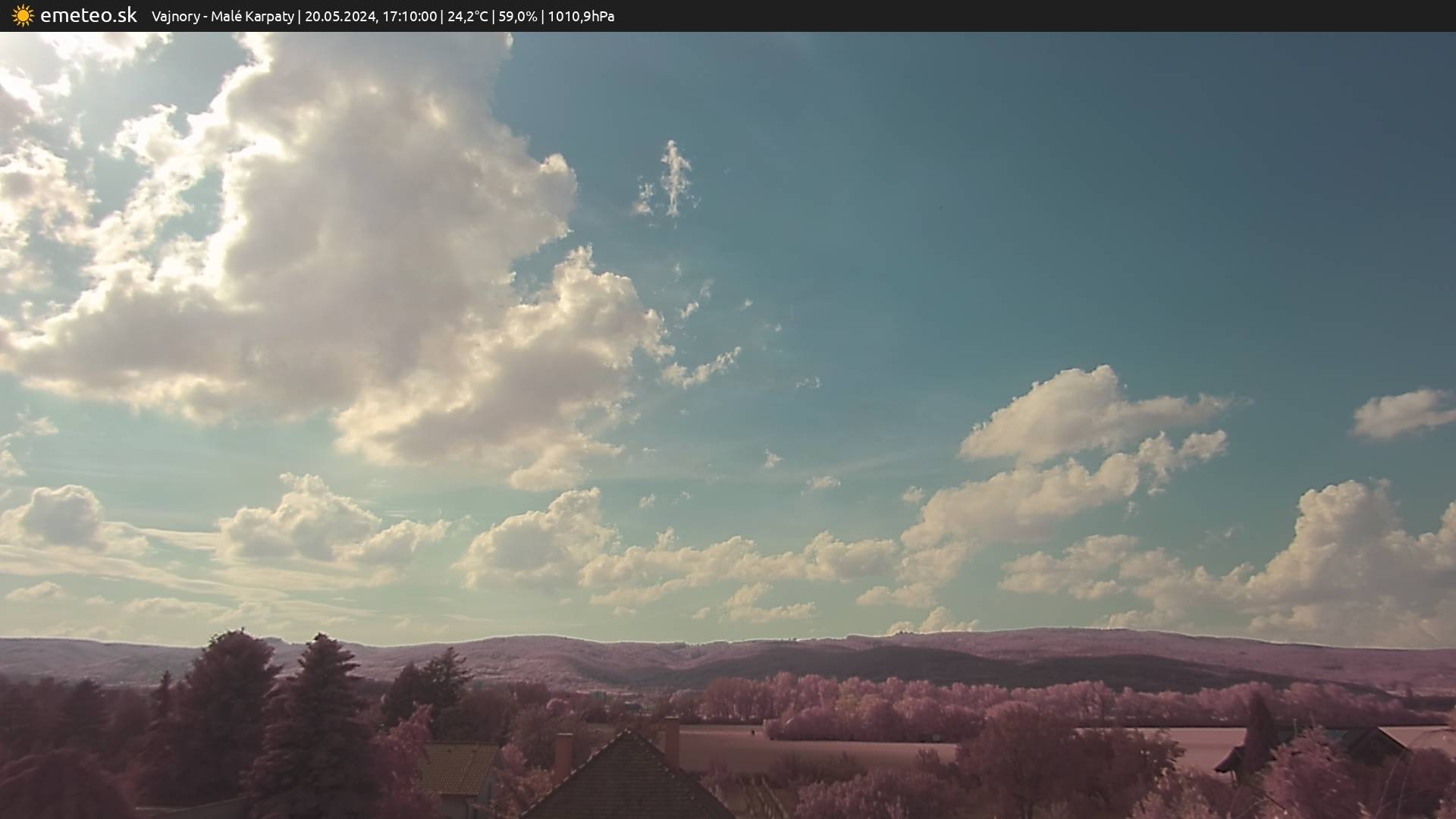This screenshot has height=819, width=1456.
Task: Click the emeteo.sk site name text
Action: (88, 16)
